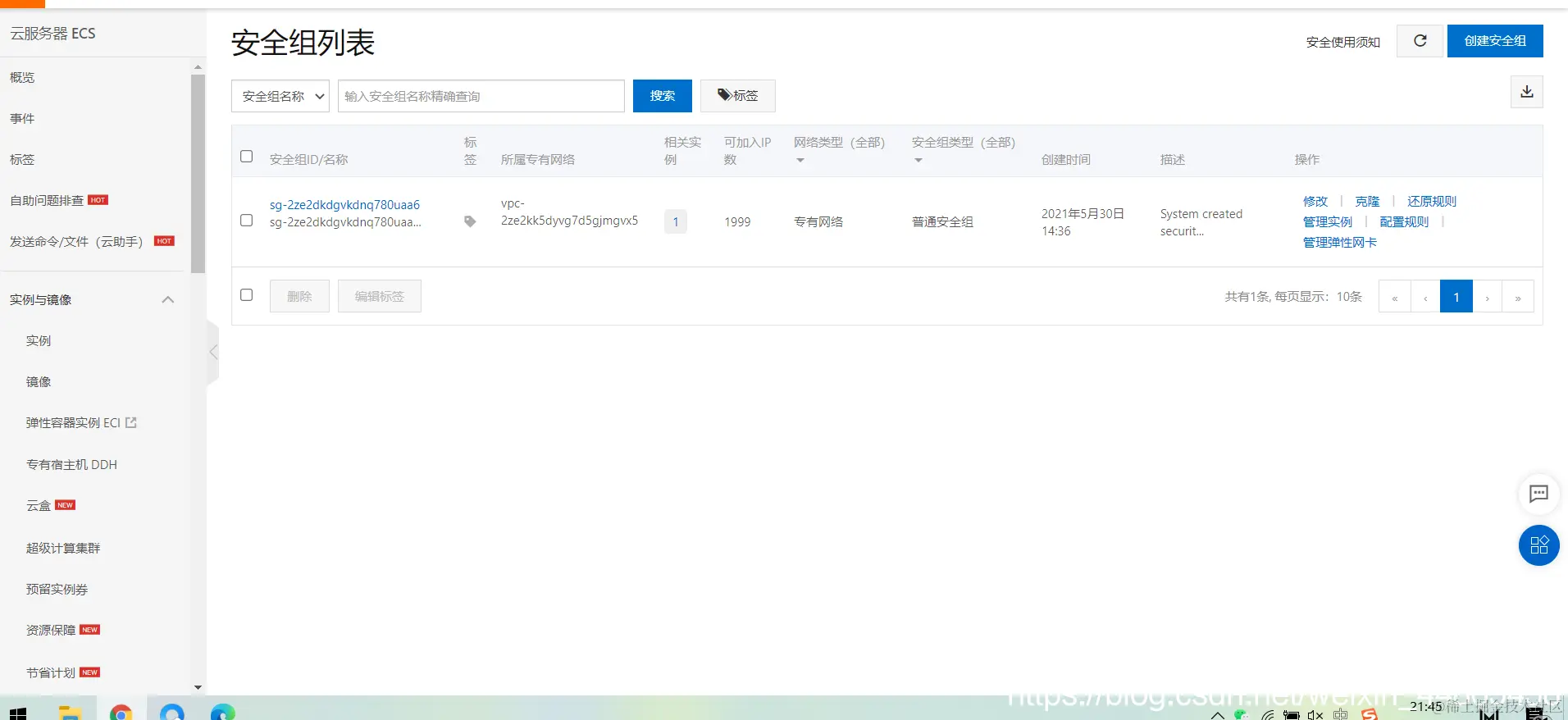Click the tag icon in the security group row
Screen dimensions: 1568x720
470,221
